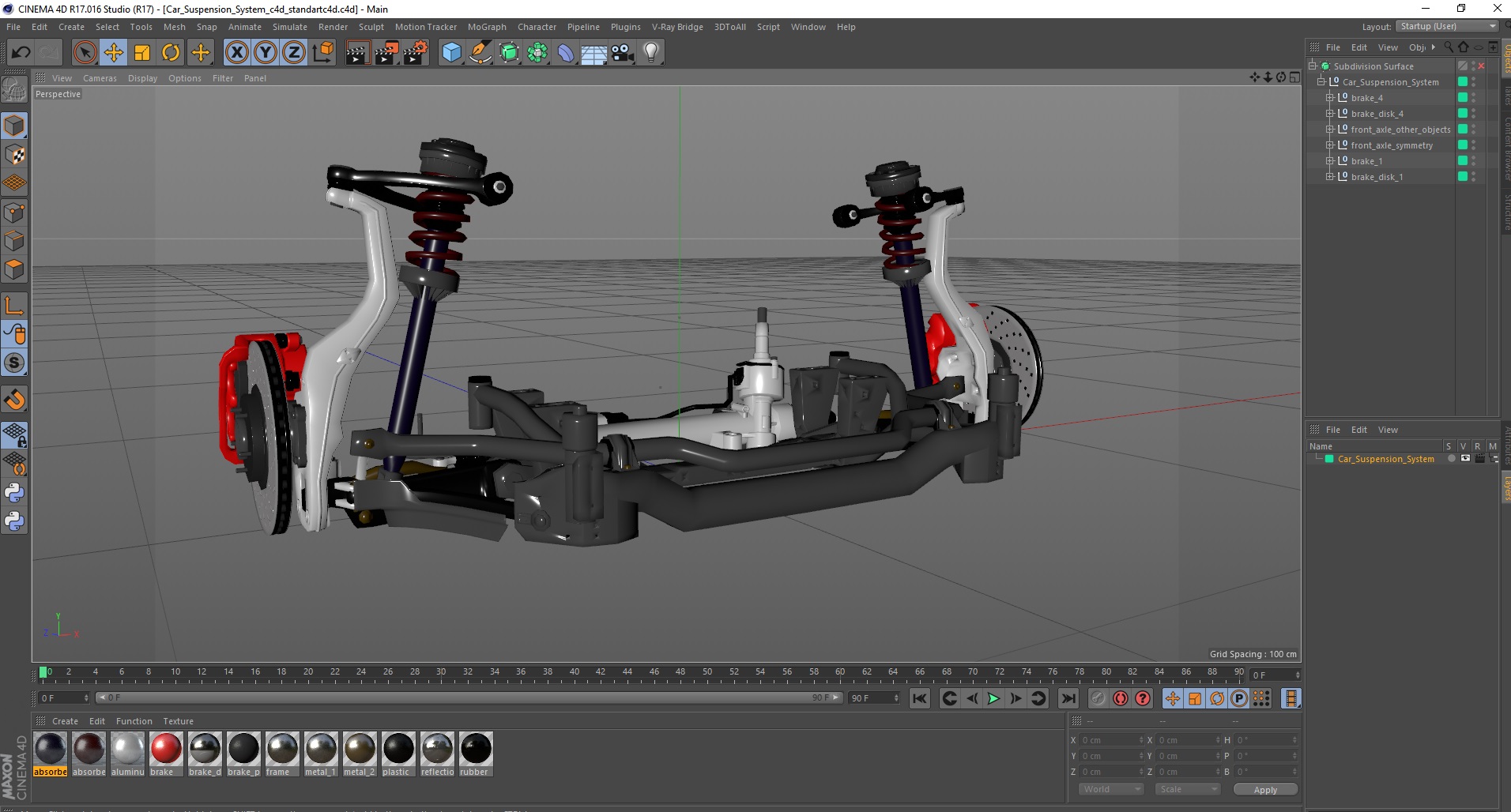This screenshot has width=1511, height=812.
Task: Open material manager Create menu
Action: click(65, 721)
